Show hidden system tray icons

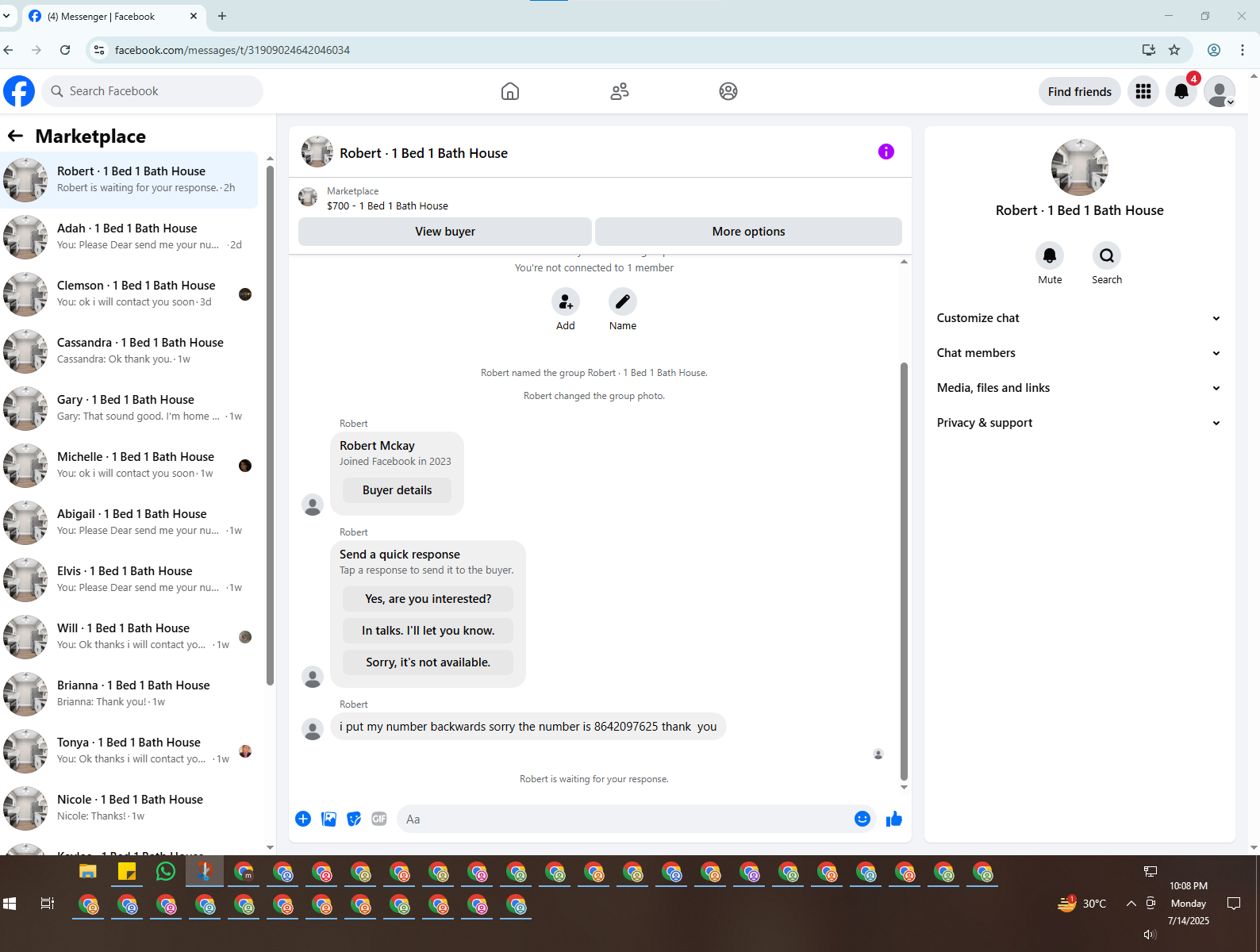[x=1131, y=904]
